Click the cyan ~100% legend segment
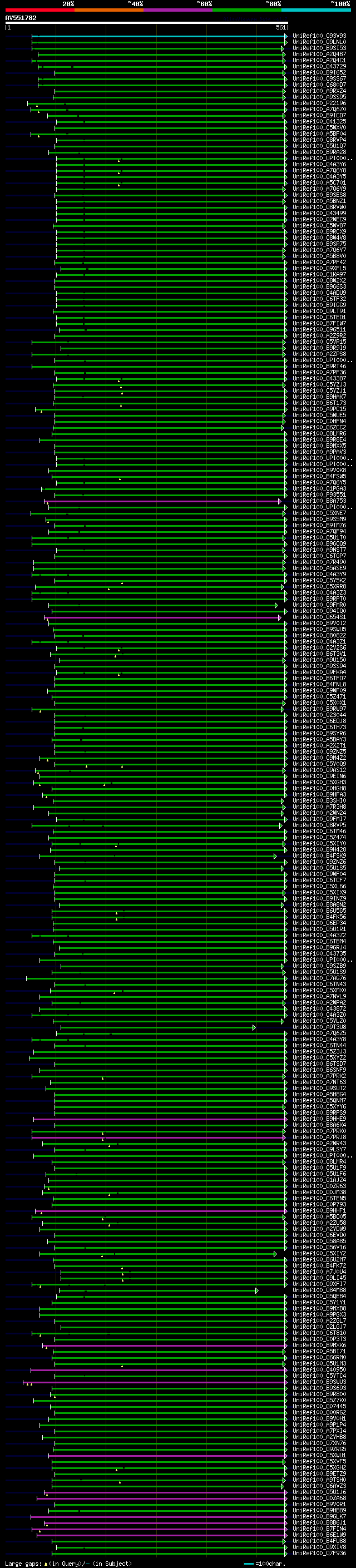The width and height of the screenshot is (356, 1568). pyautogui.click(x=316, y=11)
